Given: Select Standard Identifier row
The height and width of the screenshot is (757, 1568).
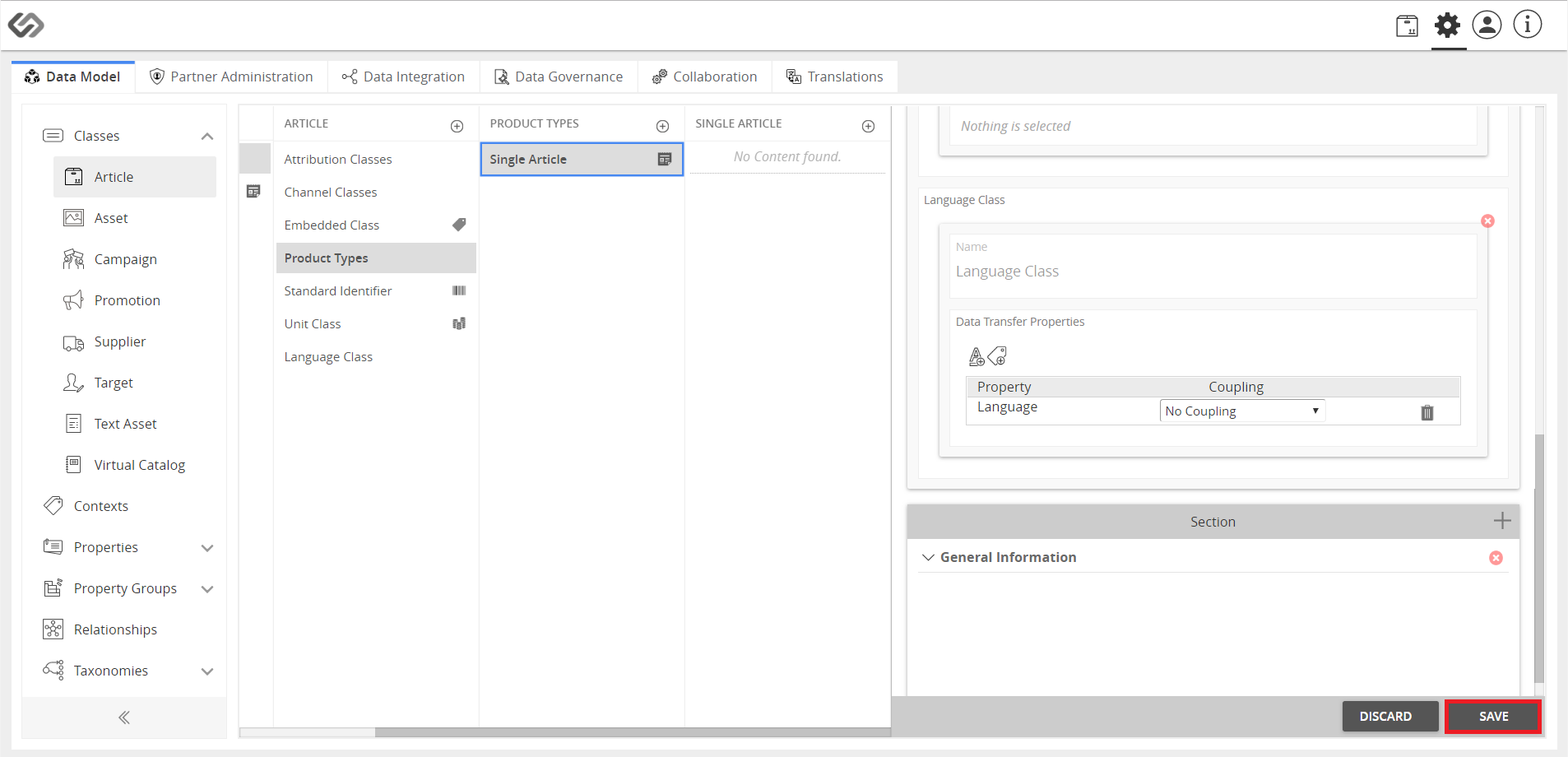Looking at the screenshot, I should [376, 290].
